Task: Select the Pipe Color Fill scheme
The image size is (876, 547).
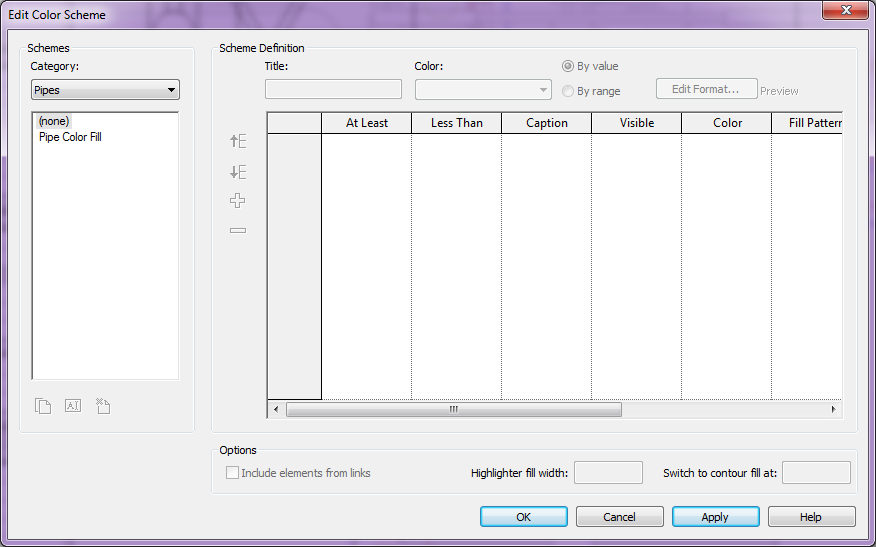Action: tap(70, 137)
